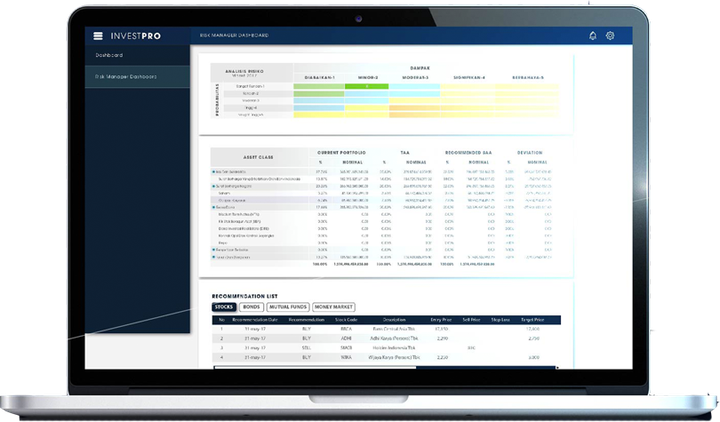
Task: Select the dark green Minor-2 risk cell
Action: (x=366, y=86)
